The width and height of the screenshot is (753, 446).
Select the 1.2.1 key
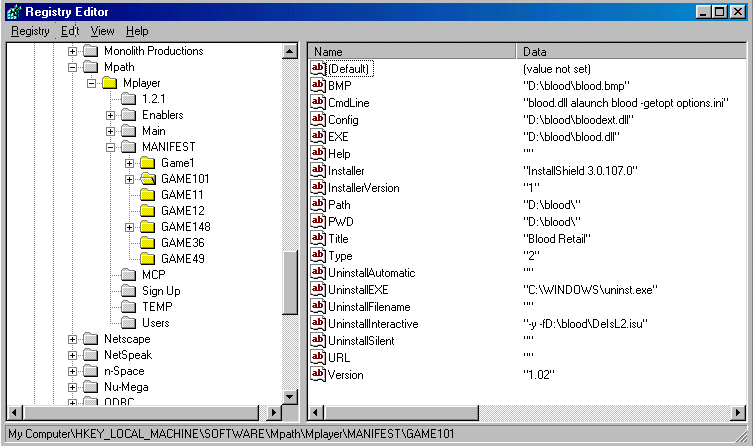click(x=154, y=99)
